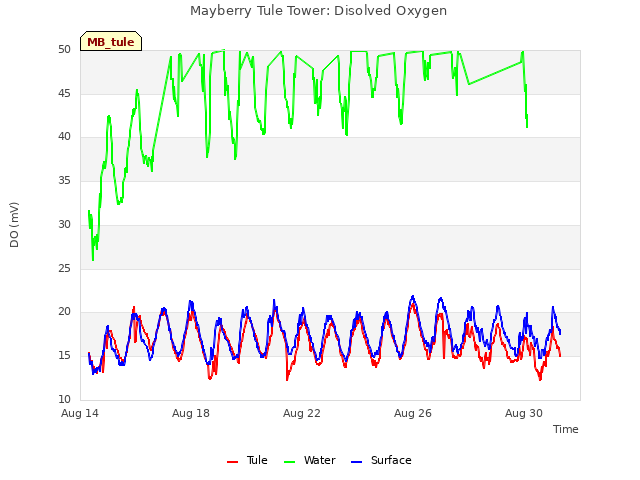The height and width of the screenshot is (480, 640).
Task: Click the Aug 30 x-axis label
Action: point(524,413)
